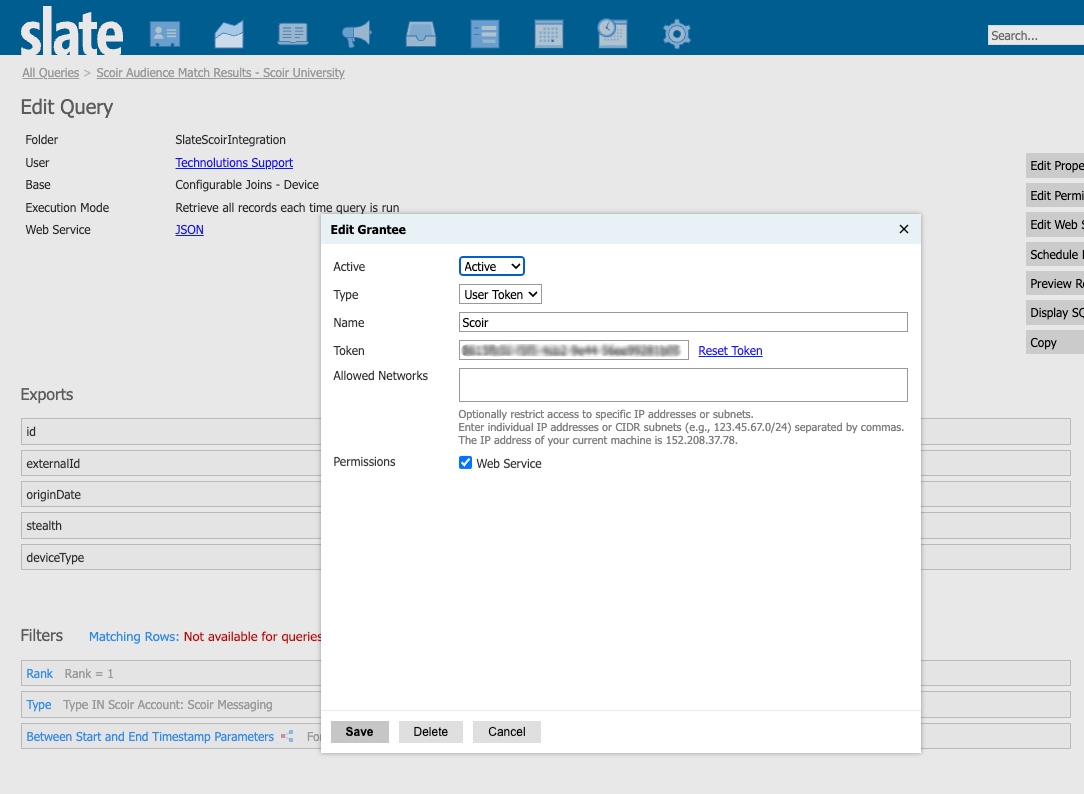
Task: Open the Records contact card icon
Action: [x=165, y=34]
